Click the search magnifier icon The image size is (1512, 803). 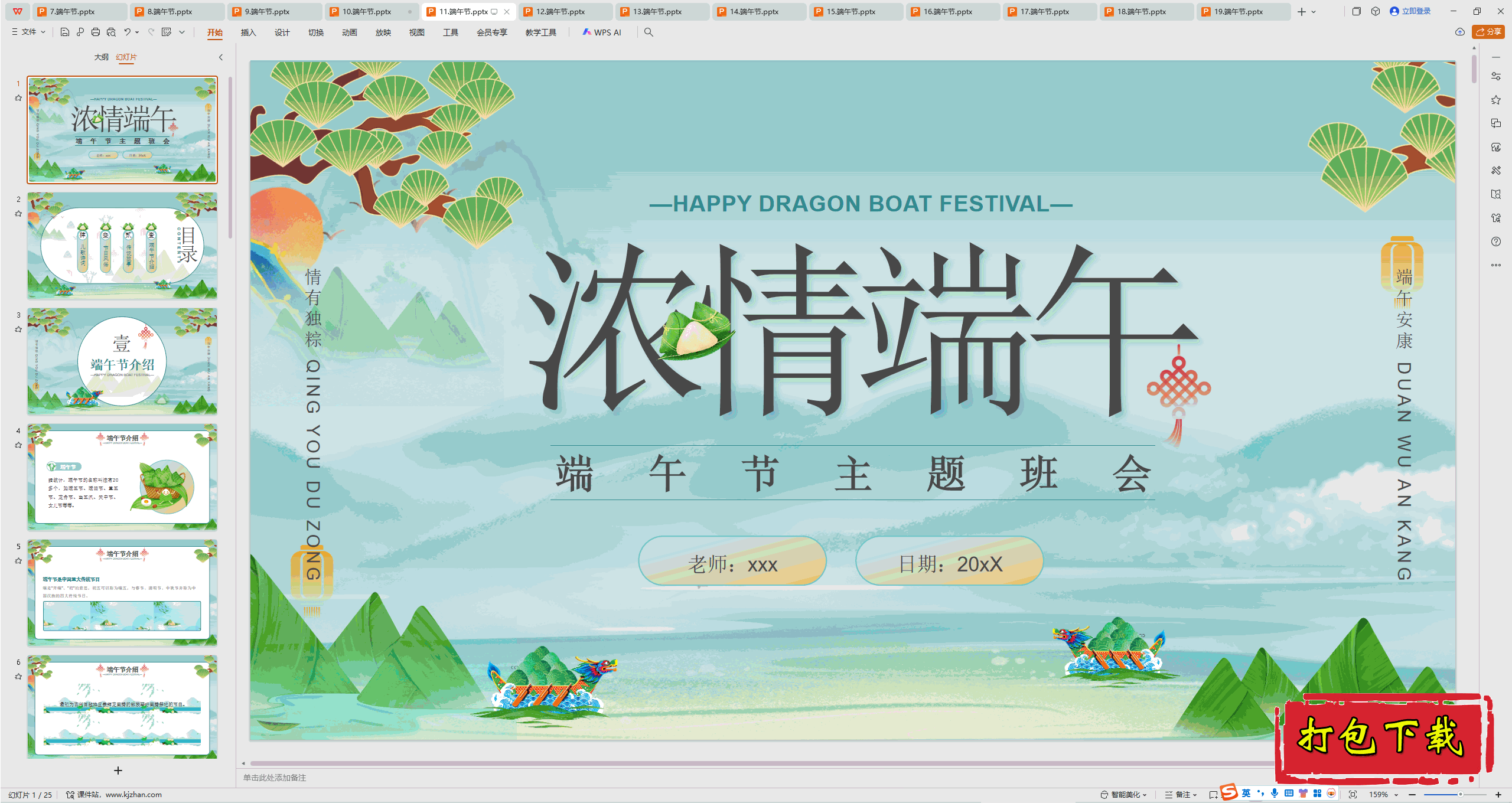pyautogui.click(x=649, y=32)
